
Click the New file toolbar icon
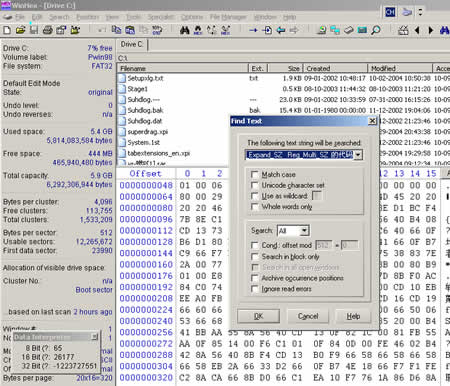click(7, 30)
